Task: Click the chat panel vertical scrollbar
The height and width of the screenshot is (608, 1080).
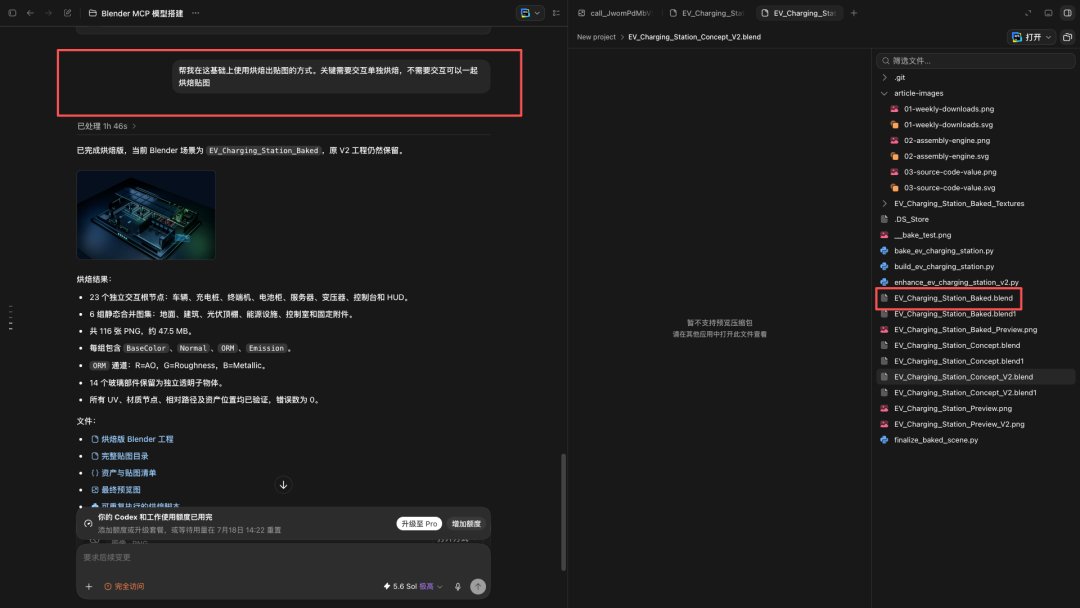Action: coord(563,512)
